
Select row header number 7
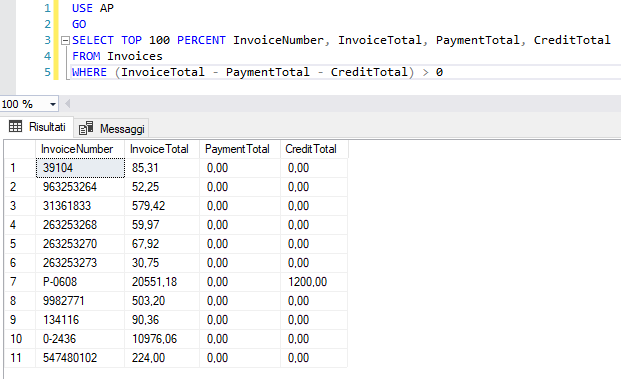20,282
